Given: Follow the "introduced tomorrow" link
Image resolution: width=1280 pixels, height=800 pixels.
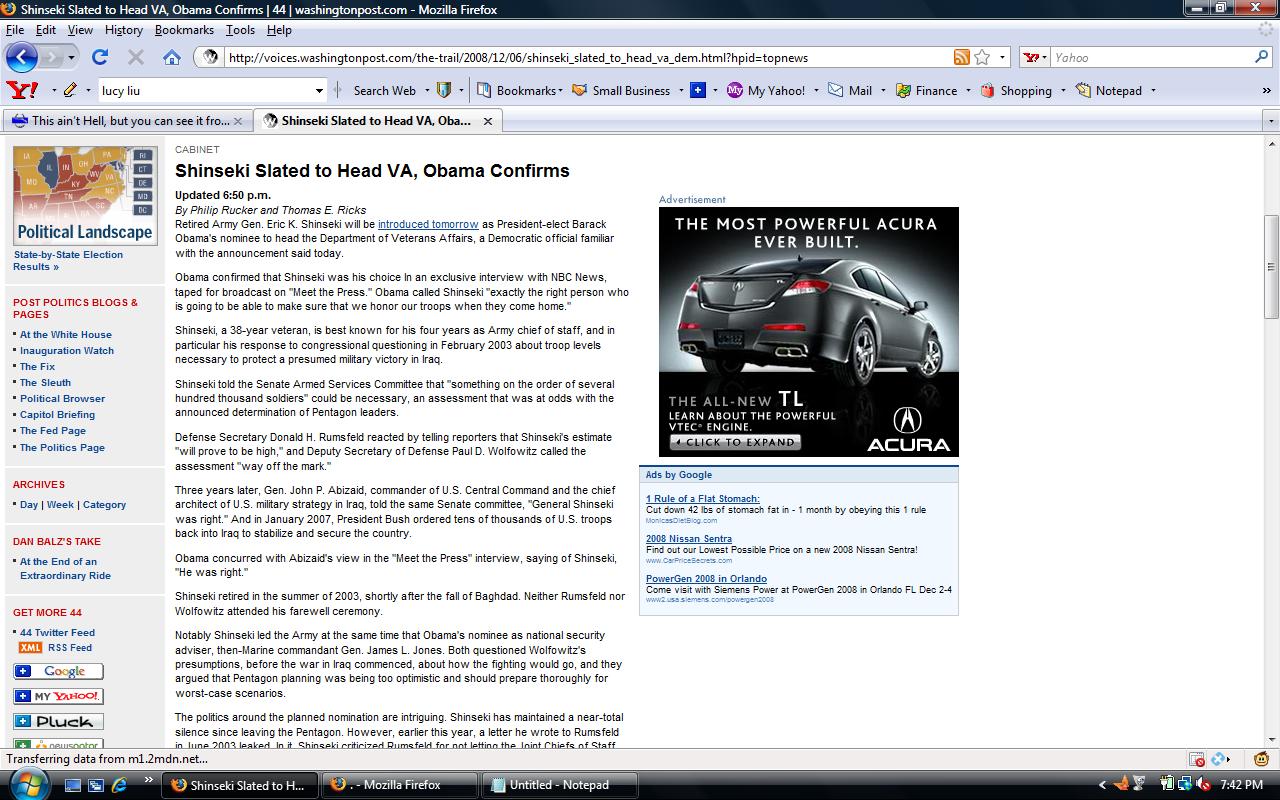Looking at the screenshot, I should (x=428, y=224).
